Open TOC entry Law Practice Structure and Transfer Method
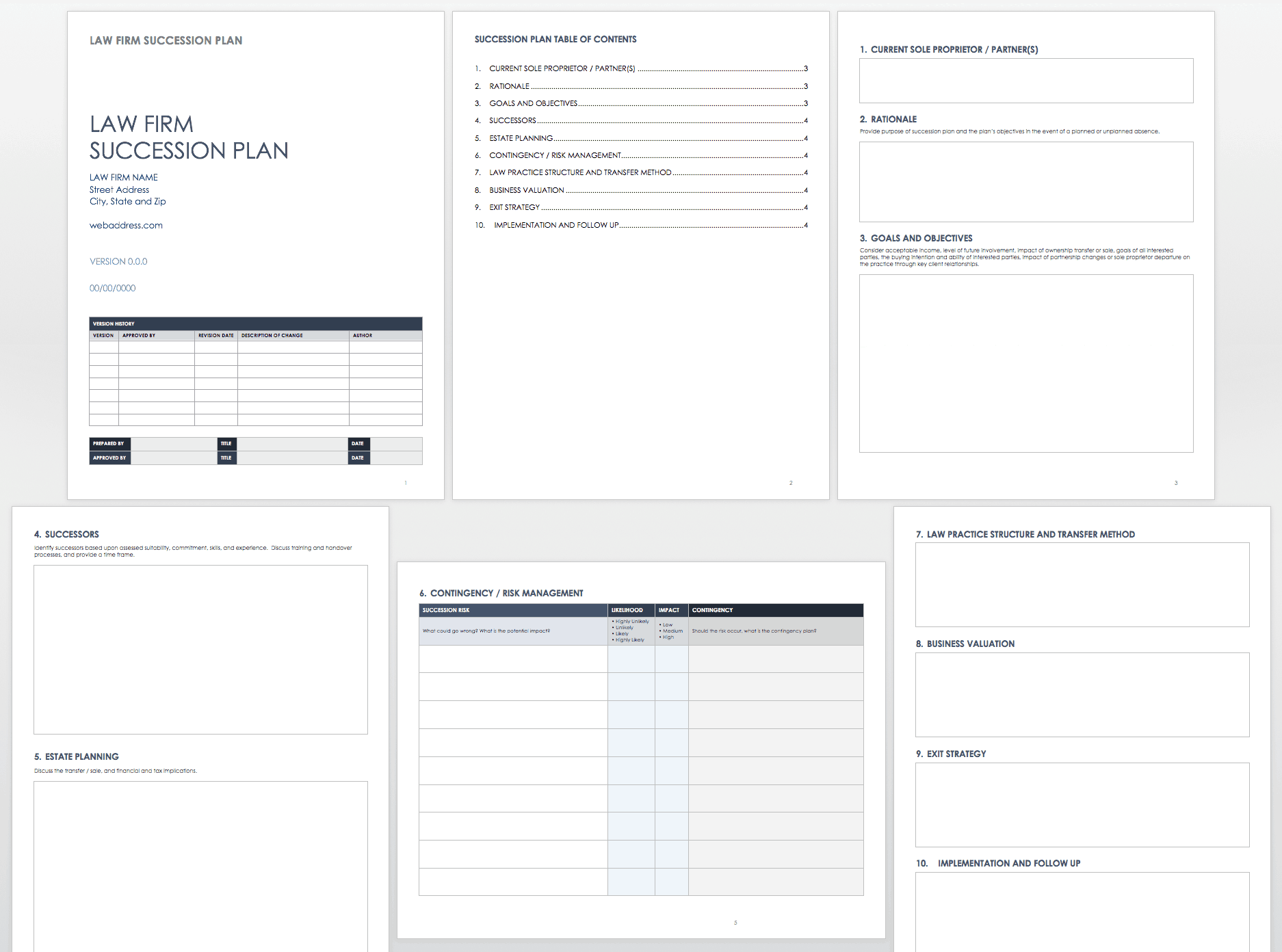The image size is (1282, 952). pos(641,172)
